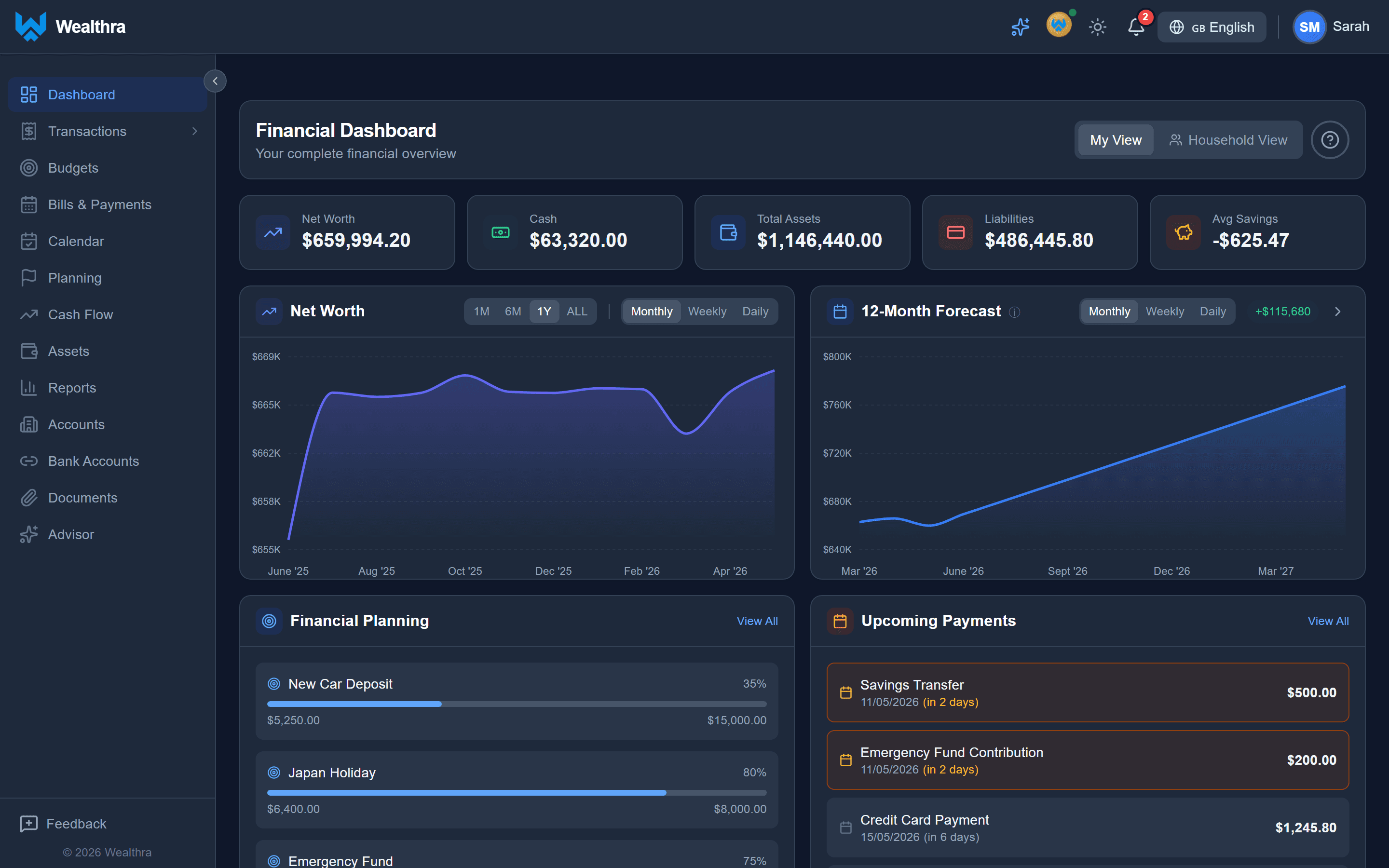Set Net Worth range to 1Y
1389x868 pixels.
pyautogui.click(x=544, y=312)
